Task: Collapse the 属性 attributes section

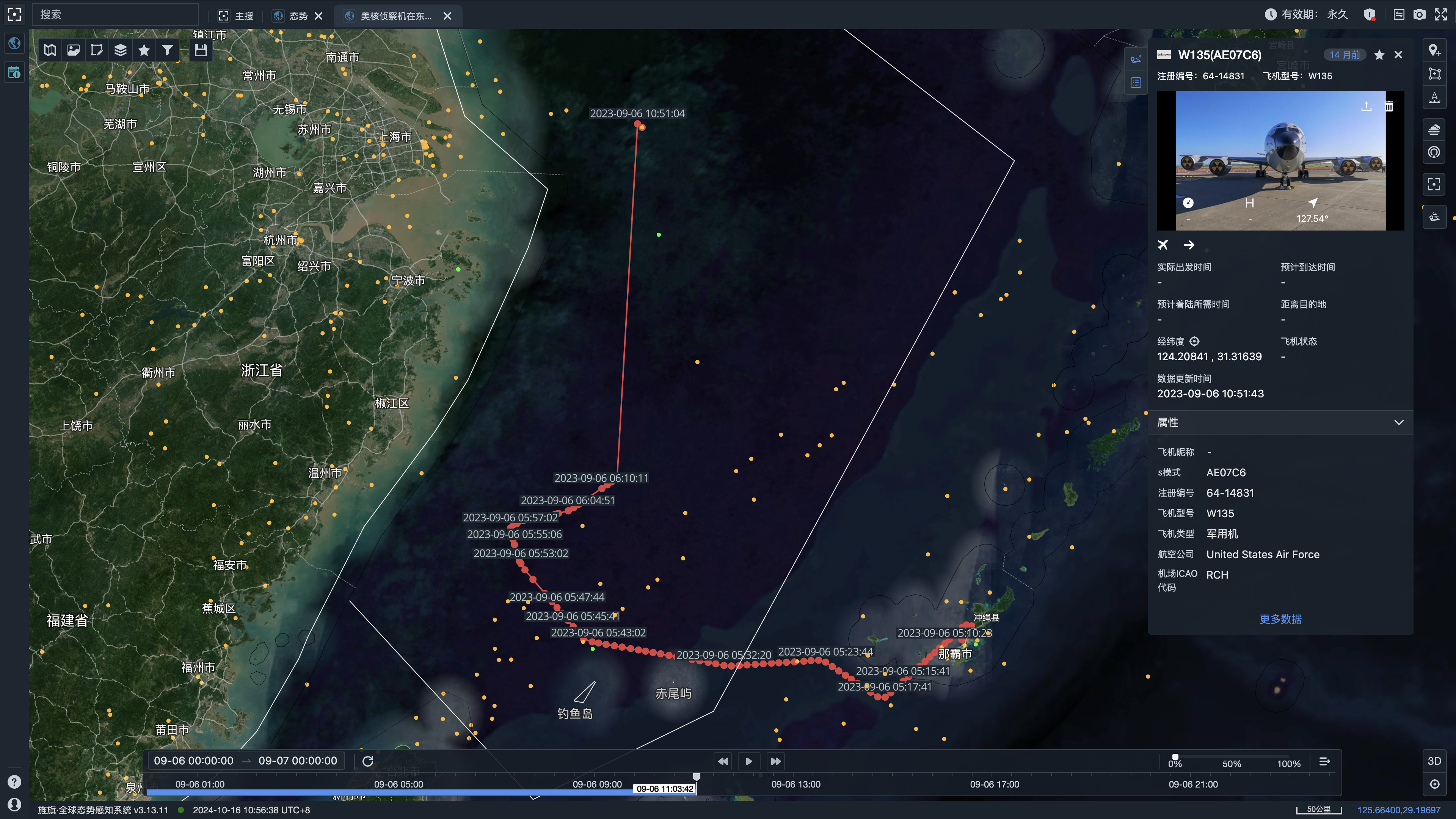Action: pyautogui.click(x=1398, y=422)
